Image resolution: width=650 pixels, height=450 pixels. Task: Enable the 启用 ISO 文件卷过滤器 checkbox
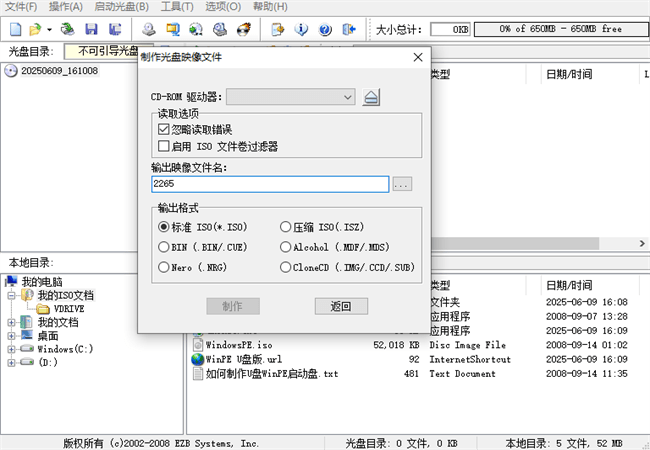tap(164, 146)
